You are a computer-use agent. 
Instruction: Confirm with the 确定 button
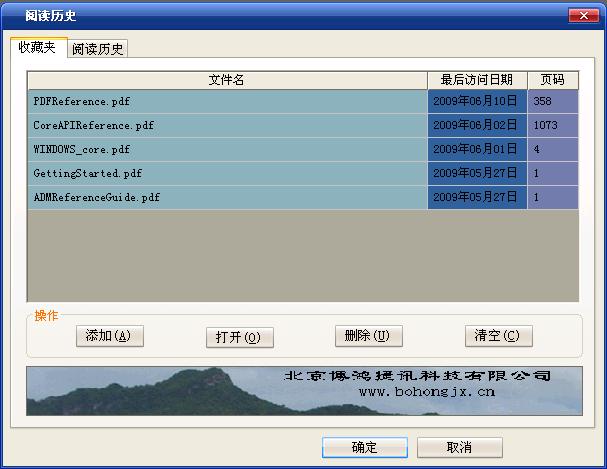[x=364, y=447]
